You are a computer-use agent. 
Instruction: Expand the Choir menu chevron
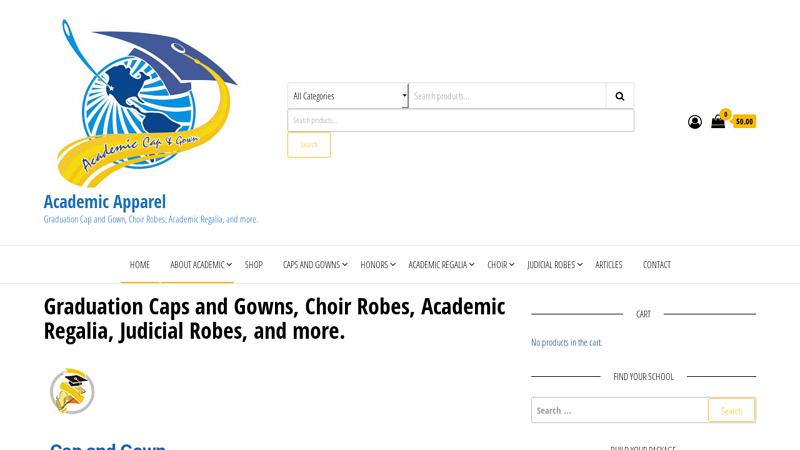pyautogui.click(x=511, y=265)
